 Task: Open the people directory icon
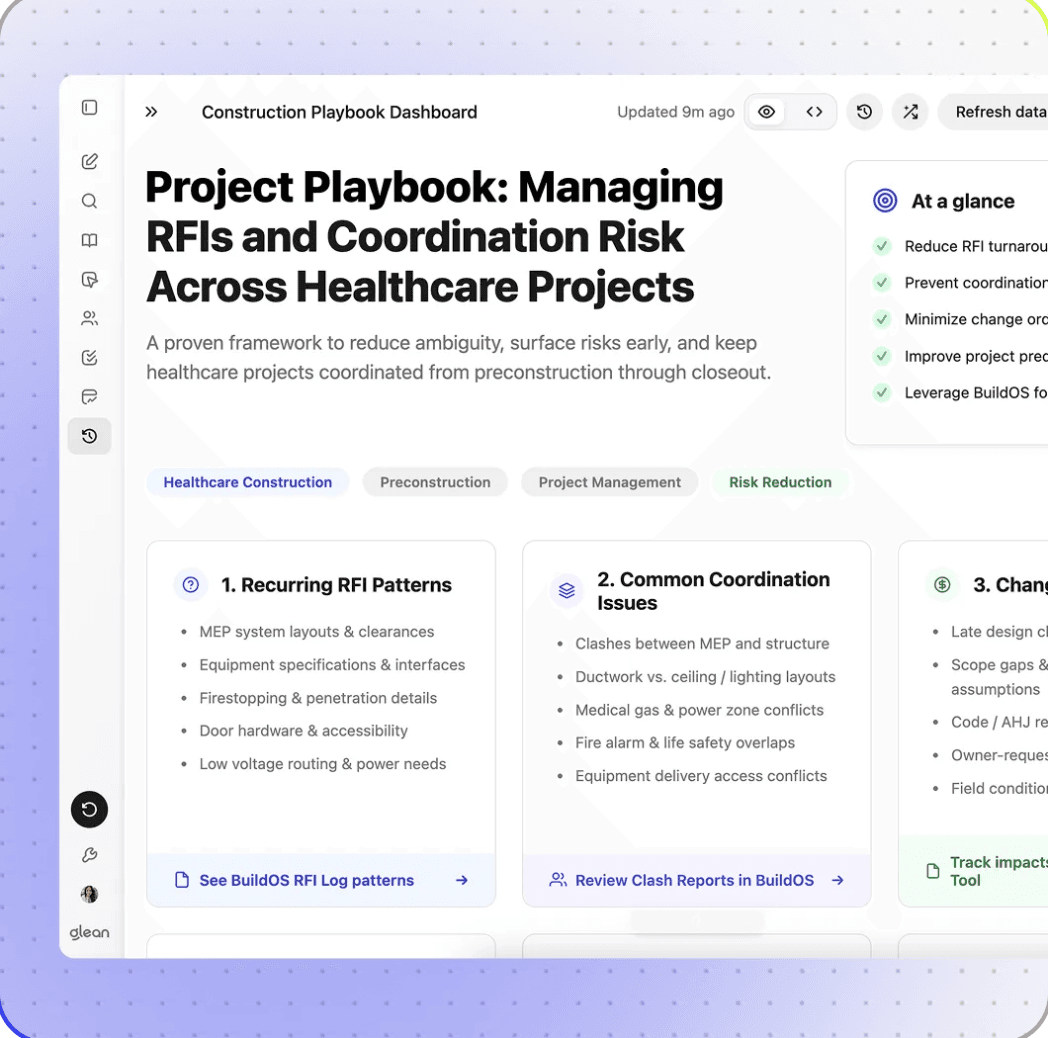[90, 318]
